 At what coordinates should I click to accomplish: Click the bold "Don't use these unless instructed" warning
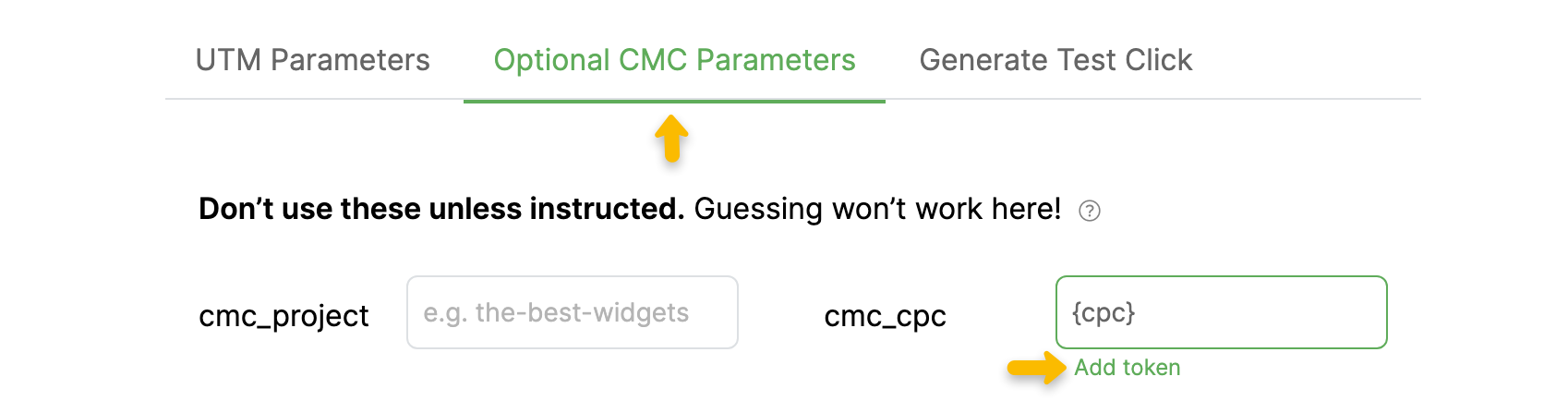441,209
